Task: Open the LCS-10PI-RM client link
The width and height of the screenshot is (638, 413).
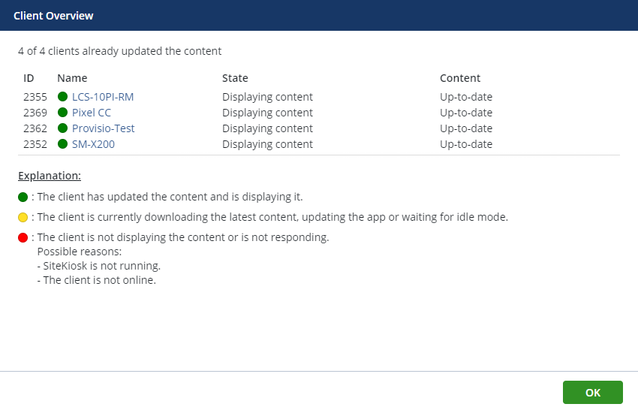Action: click(x=103, y=97)
